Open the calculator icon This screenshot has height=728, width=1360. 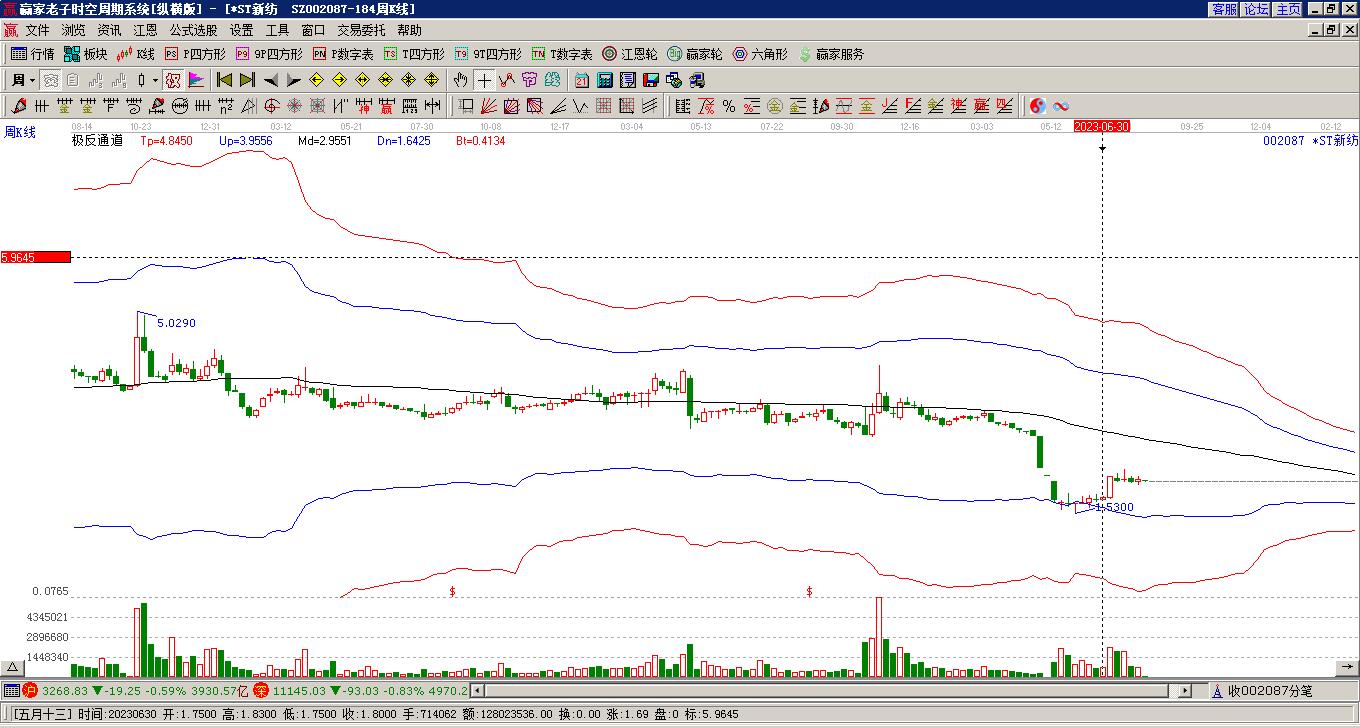(604, 80)
